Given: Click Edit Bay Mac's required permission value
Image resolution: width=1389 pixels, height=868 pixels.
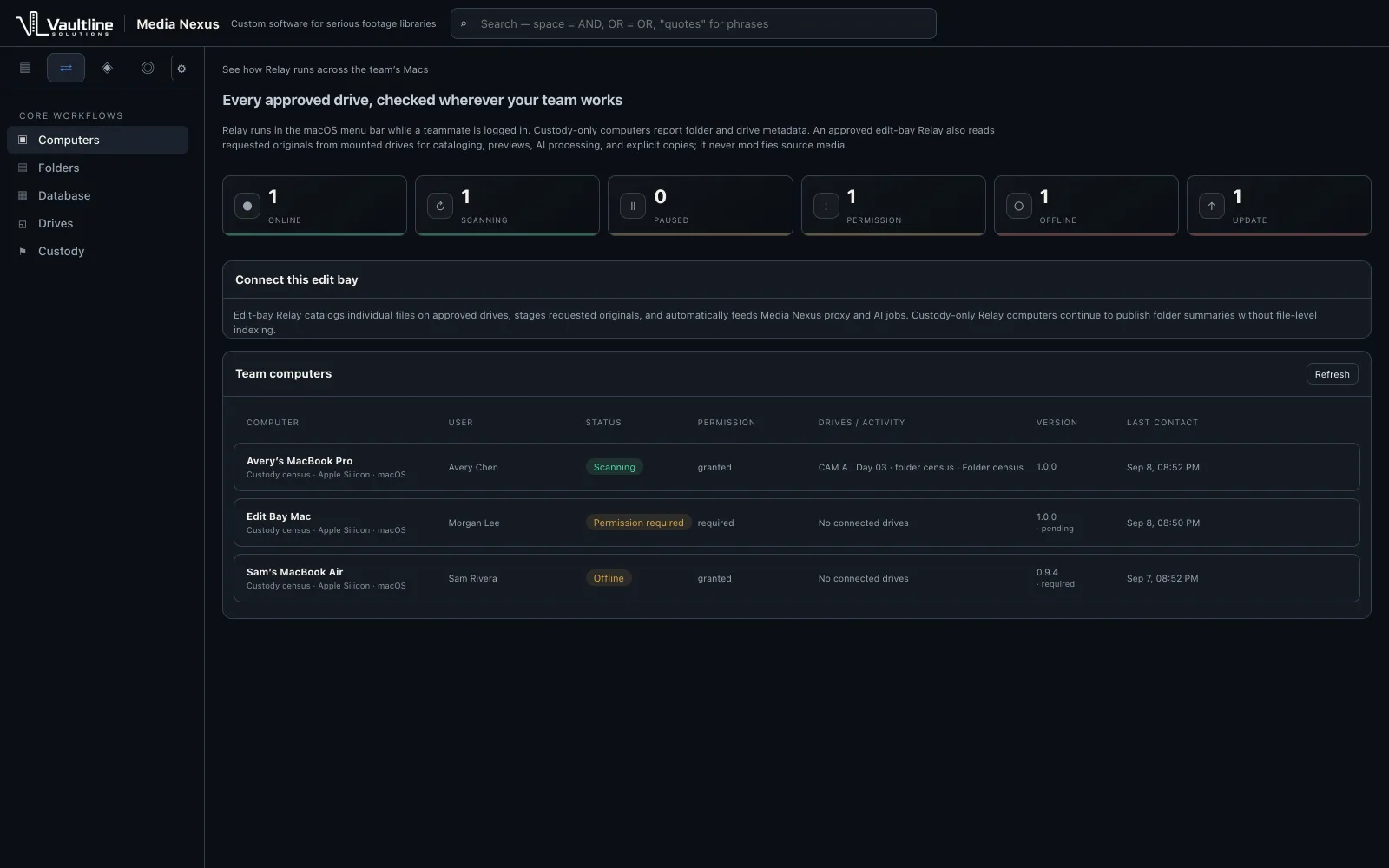Looking at the screenshot, I should tap(715, 523).
